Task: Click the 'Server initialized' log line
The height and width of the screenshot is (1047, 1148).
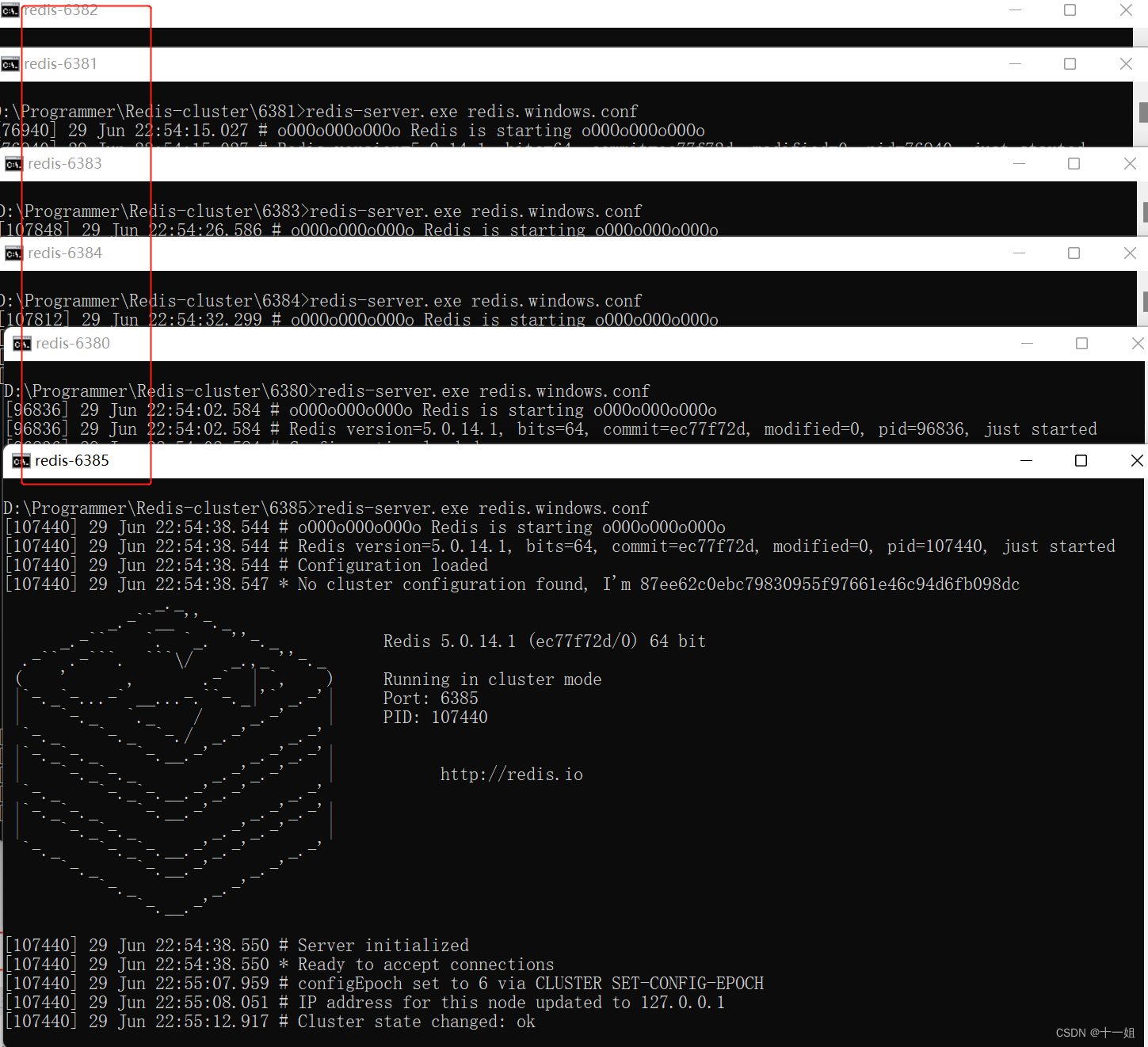Action: pyautogui.click(x=237, y=945)
